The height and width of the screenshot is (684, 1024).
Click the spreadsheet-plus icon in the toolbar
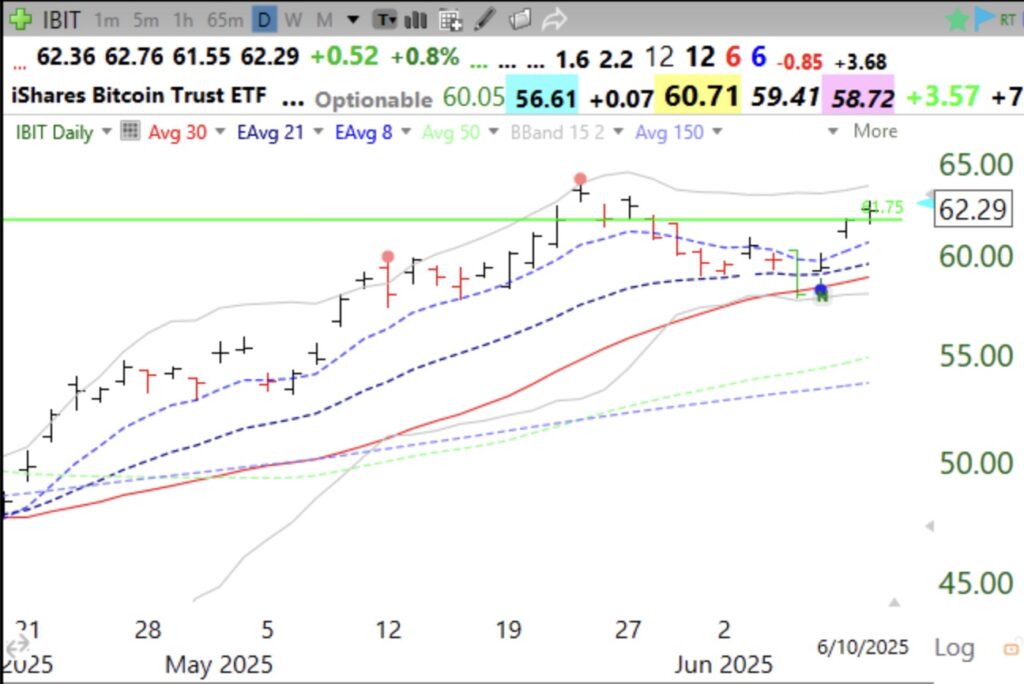click(x=448, y=19)
